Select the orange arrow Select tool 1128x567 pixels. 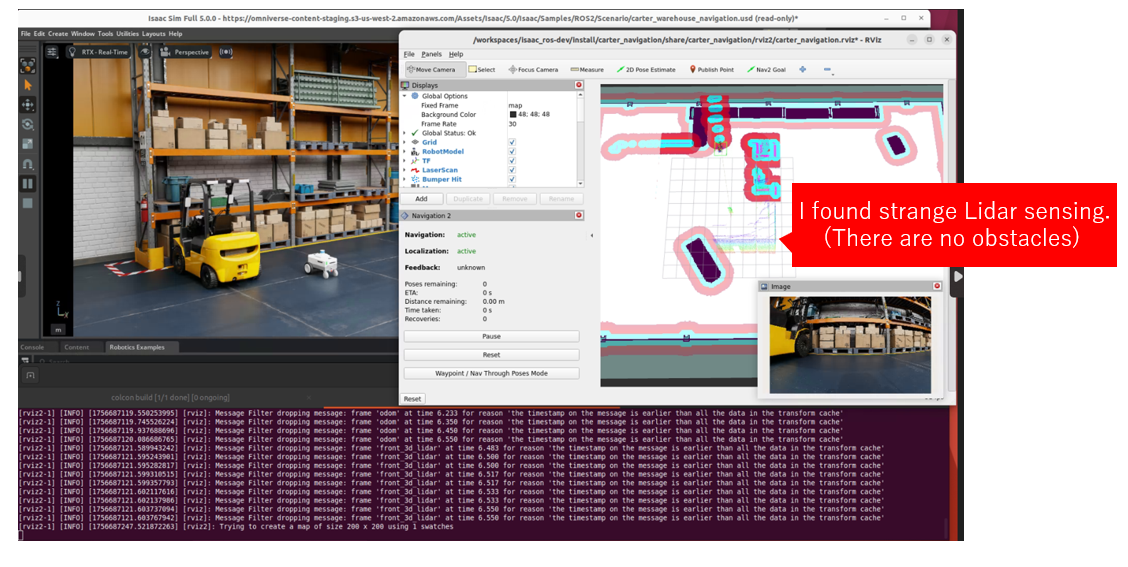click(x=27, y=85)
